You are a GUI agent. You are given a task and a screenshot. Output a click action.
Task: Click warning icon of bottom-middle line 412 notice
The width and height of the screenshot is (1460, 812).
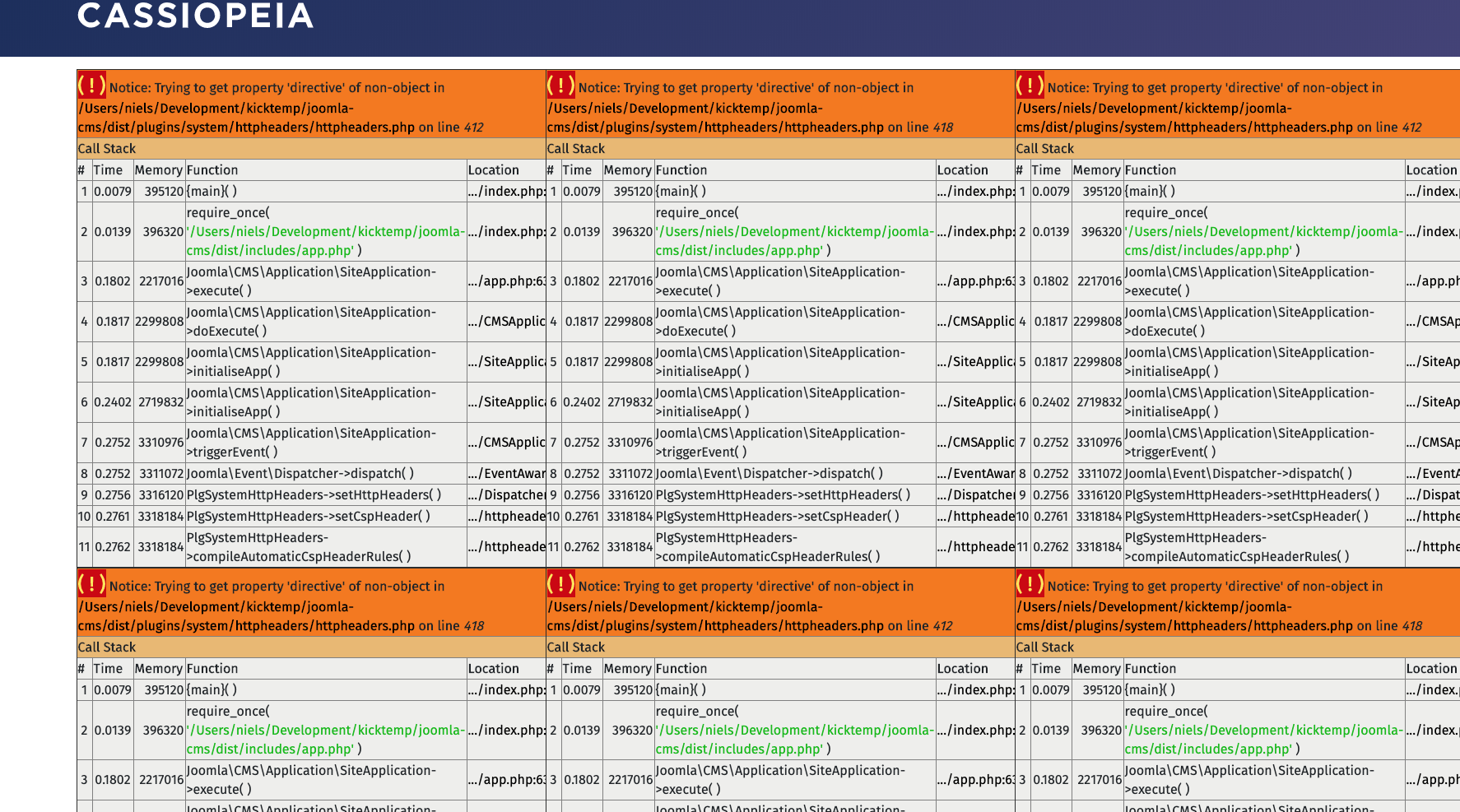point(561,583)
